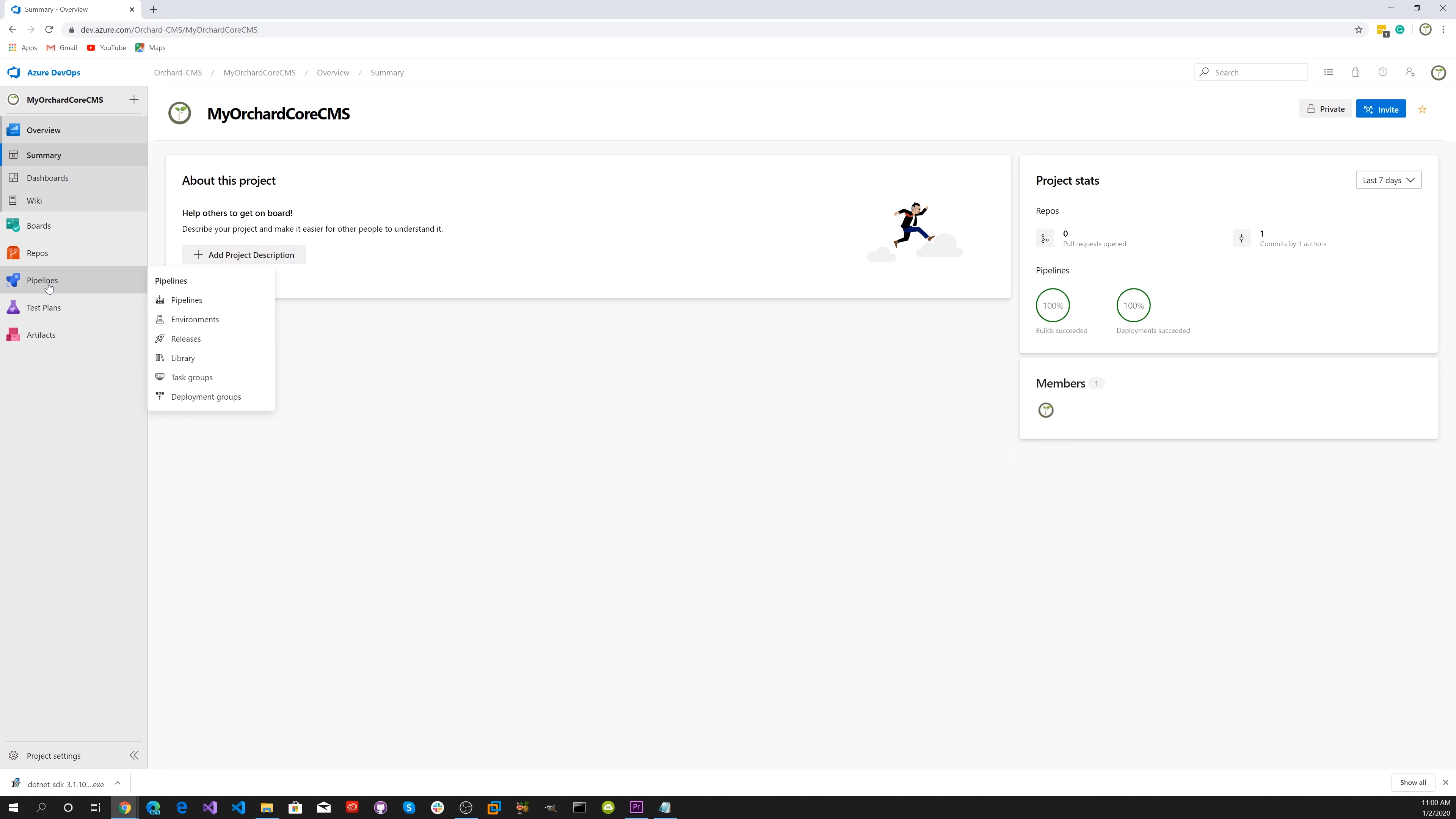Open the YouTube bookmark
The image size is (1456, 819).
(106, 47)
